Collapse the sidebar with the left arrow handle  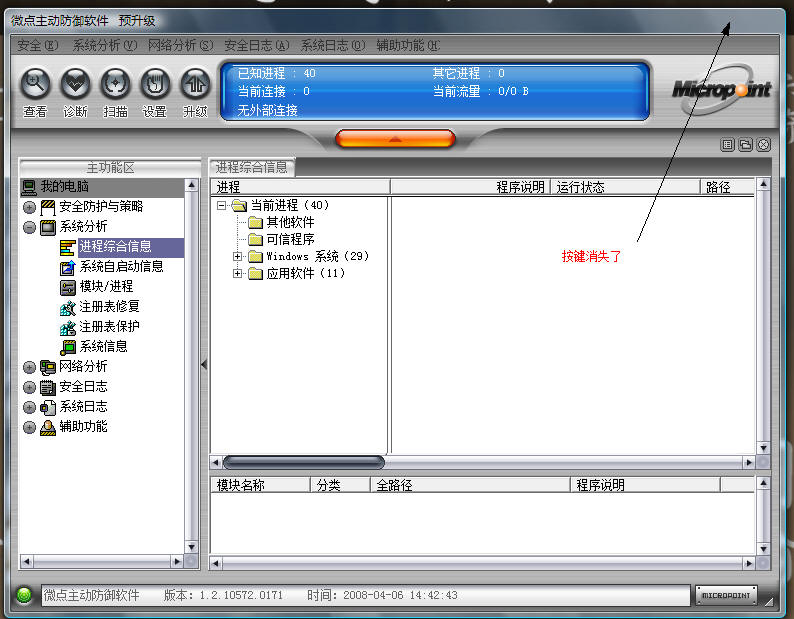pyautogui.click(x=204, y=364)
